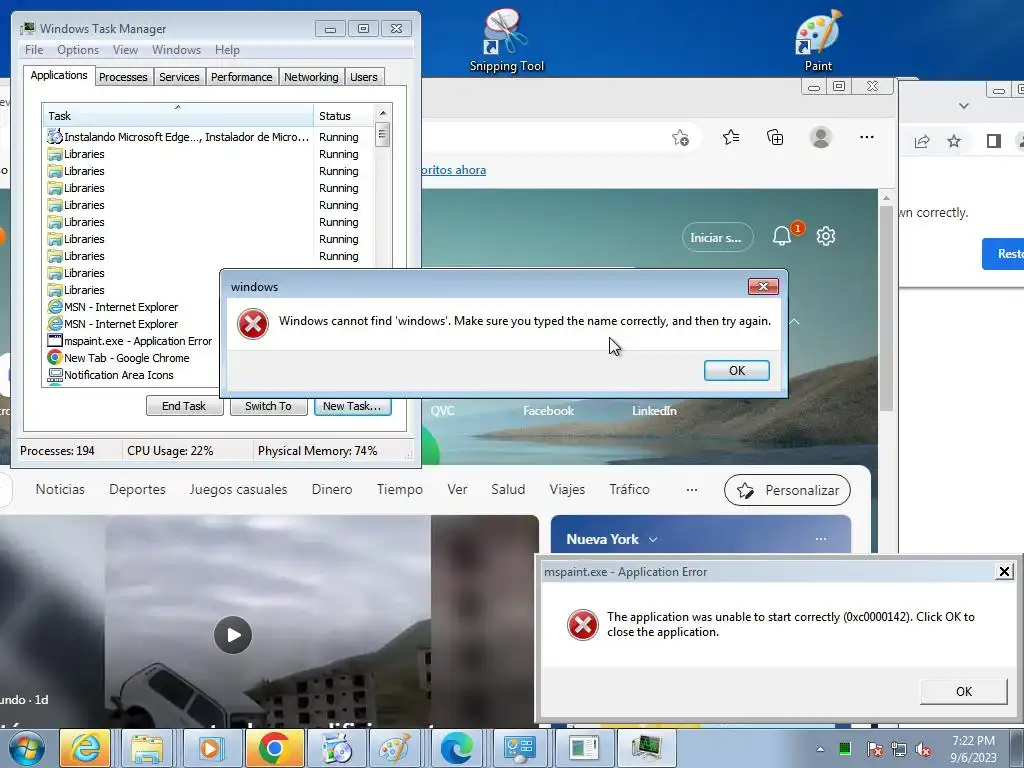Viewport: 1024px width, 768px height.
Task: Open the View menu in Task Manager
Action: [125, 50]
